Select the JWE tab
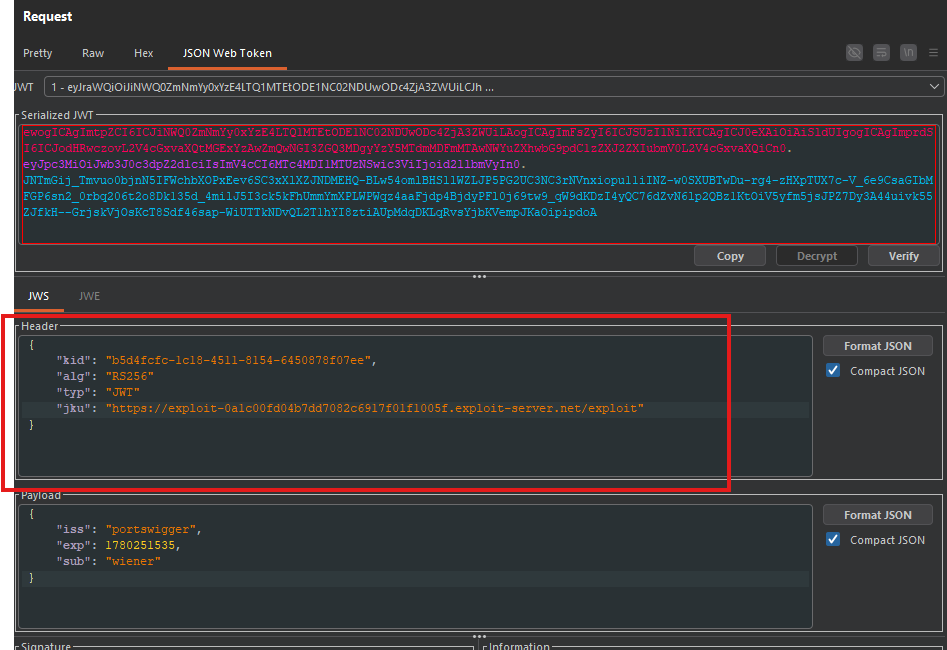 point(89,296)
